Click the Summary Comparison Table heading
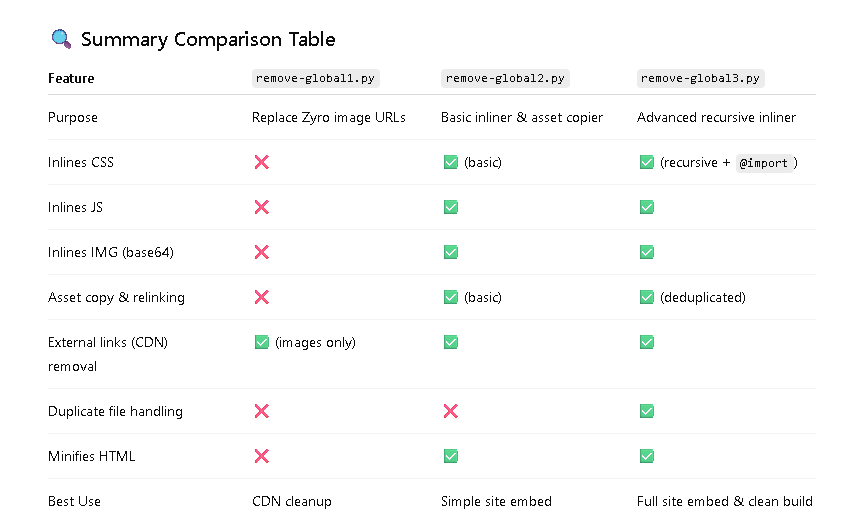This screenshot has width=852, height=532. pos(208,40)
